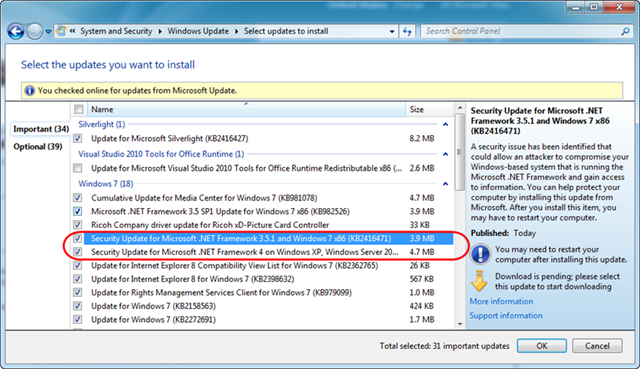Click the refresh icon beside address bar
The width and height of the screenshot is (640, 369).
tap(407, 31)
